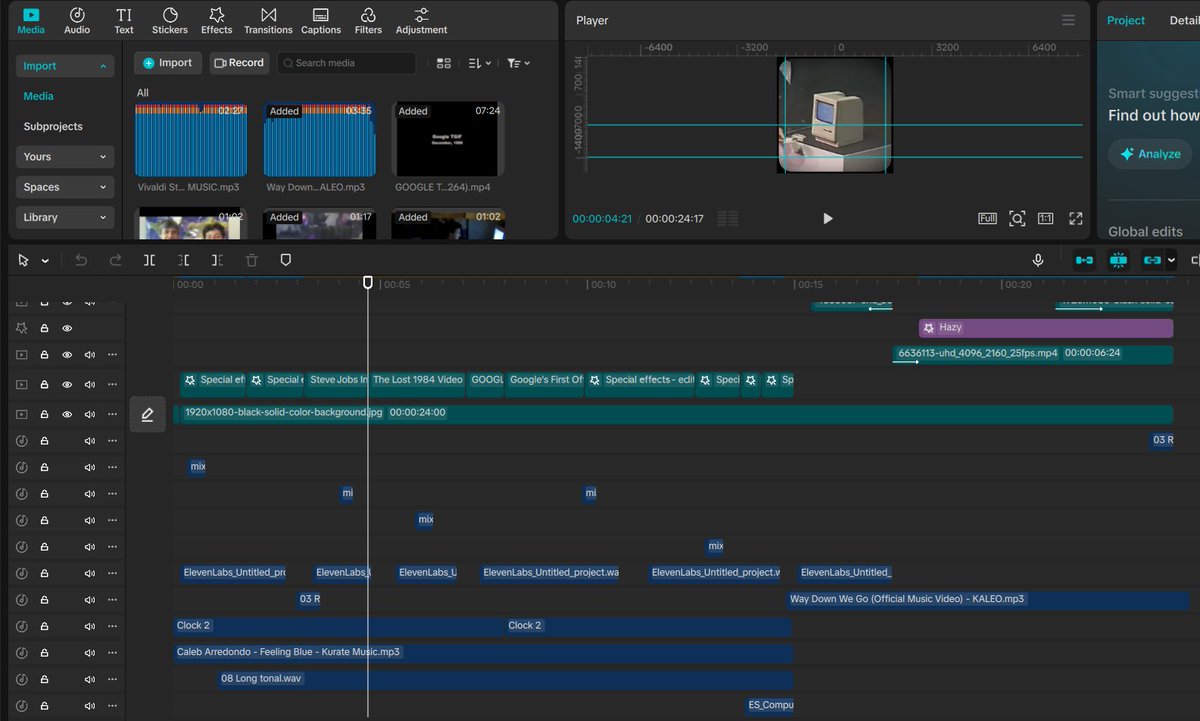Set player to 1:1 ratio view
This screenshot has height=721, width=1200.
1045,218
